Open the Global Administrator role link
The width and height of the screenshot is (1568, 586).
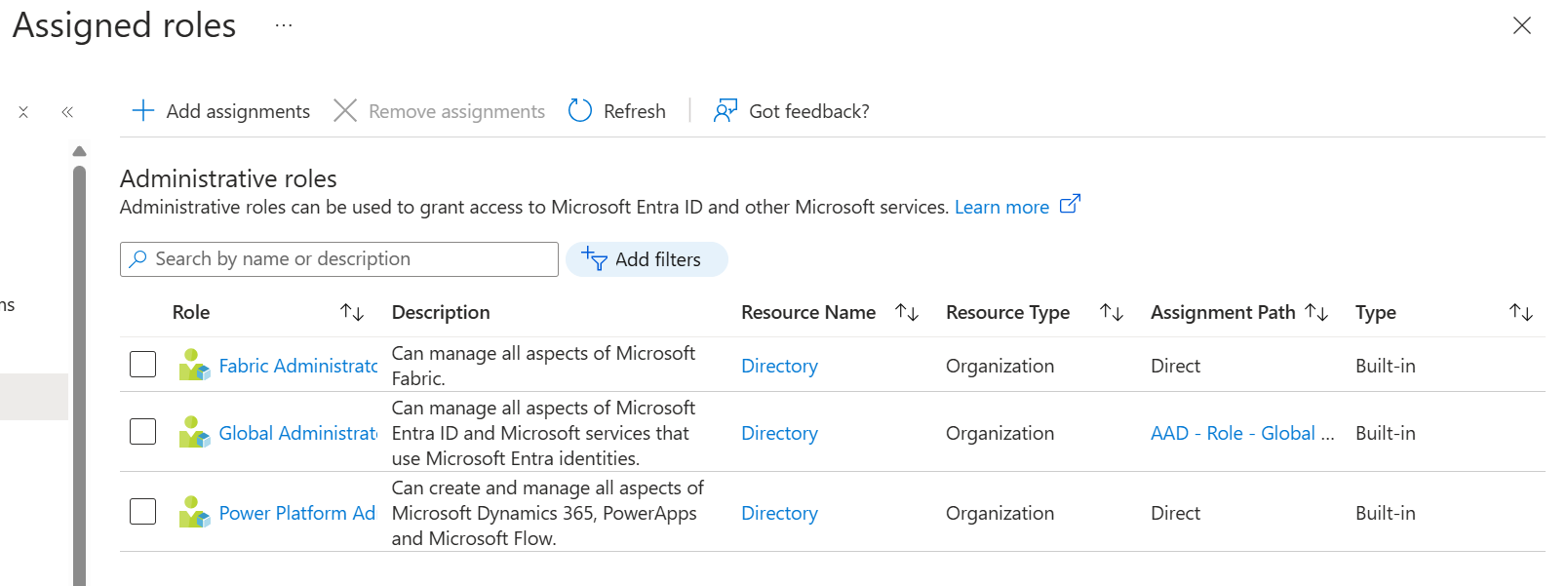click(x=298, y=433)
